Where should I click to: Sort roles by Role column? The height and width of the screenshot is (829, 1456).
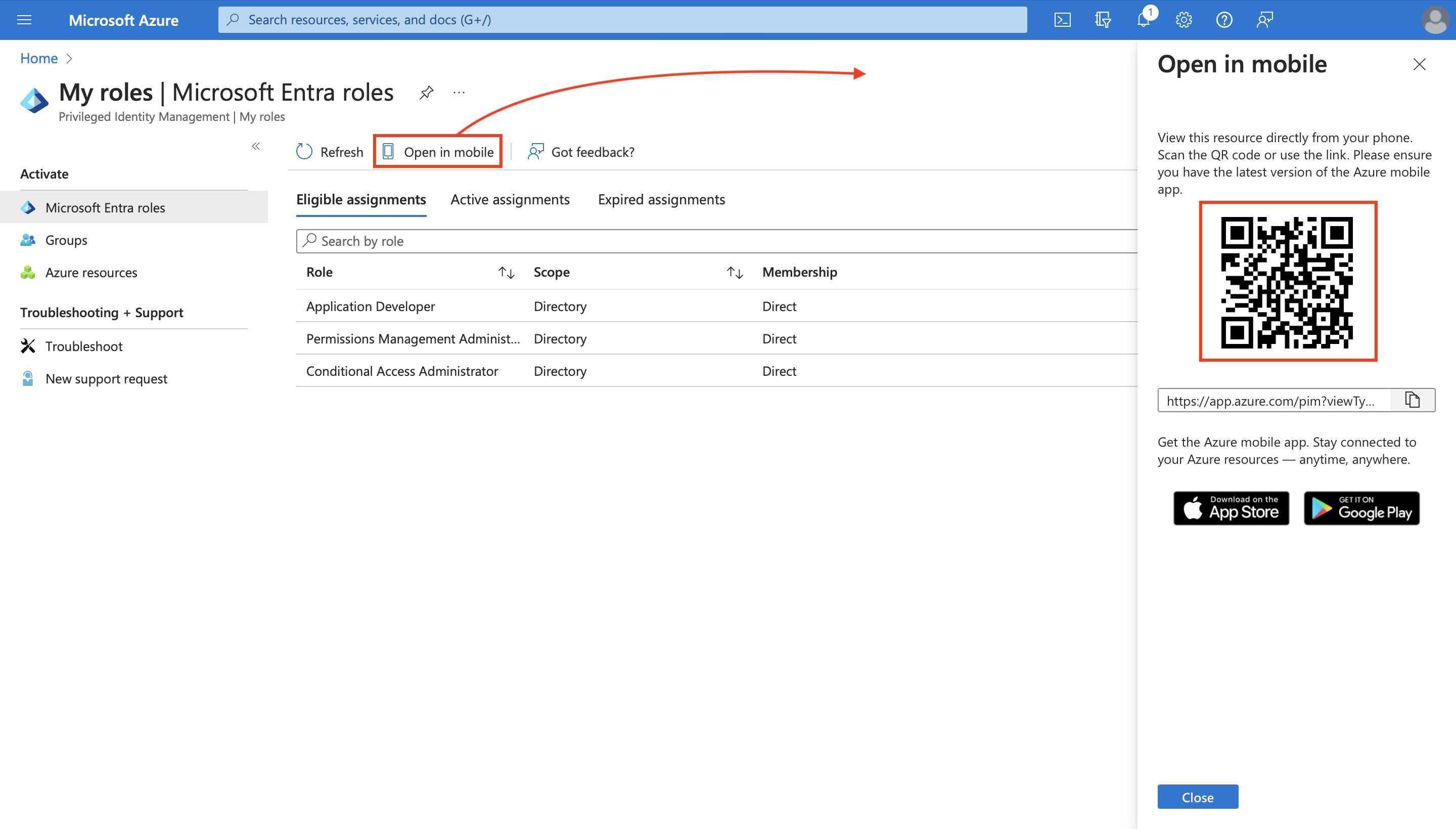(506, 271)
